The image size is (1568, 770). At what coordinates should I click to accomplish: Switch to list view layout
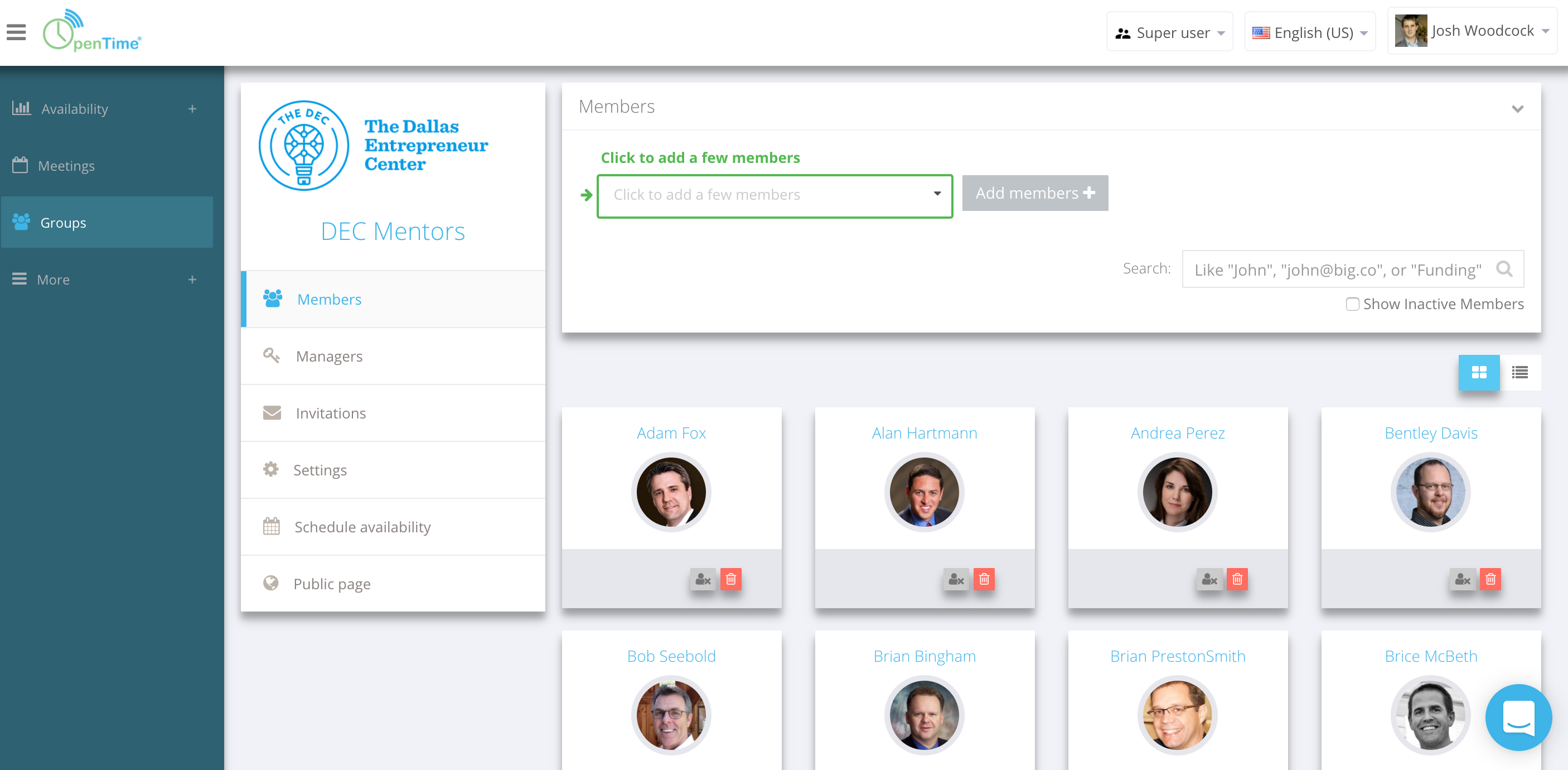[x=1520, y=372]
